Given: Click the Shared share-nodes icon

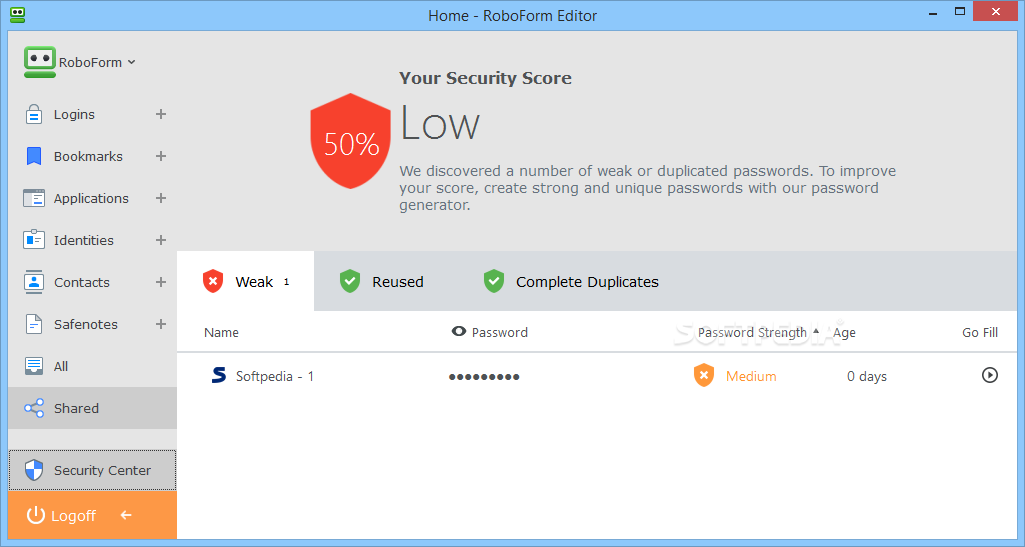Looking at the screenshot, I should pos(33,408).
